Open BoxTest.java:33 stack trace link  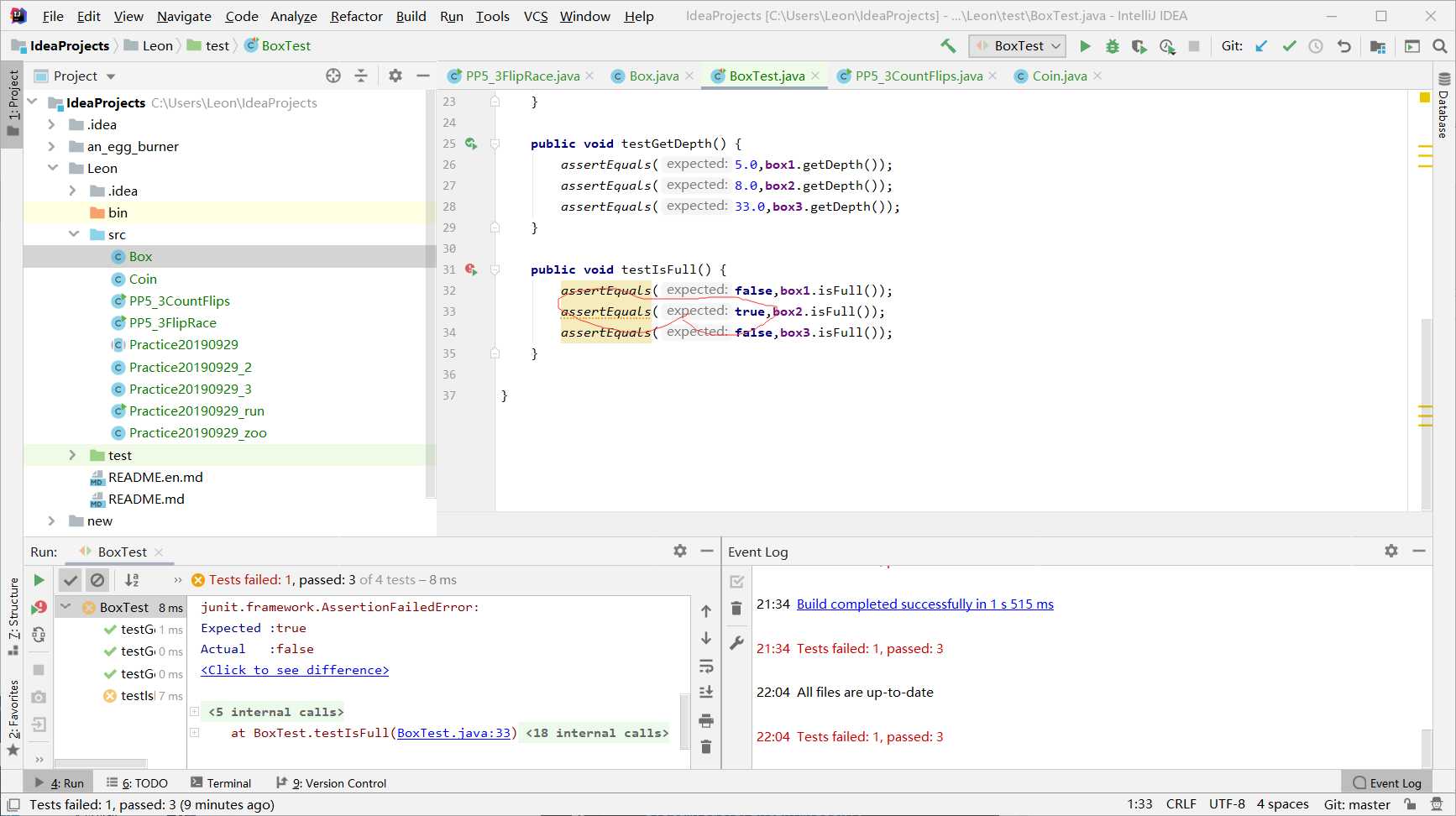click(453, 733)
